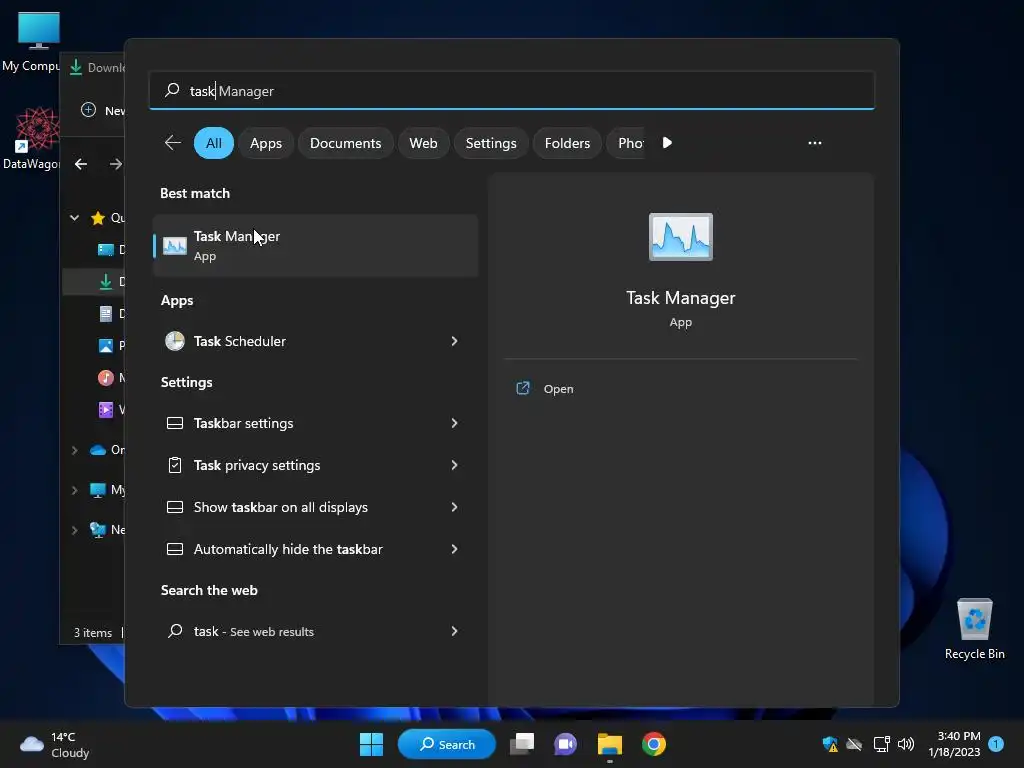Switch to the Documents filter tab
1024x768 pixels.
click(x=345, y=143)
